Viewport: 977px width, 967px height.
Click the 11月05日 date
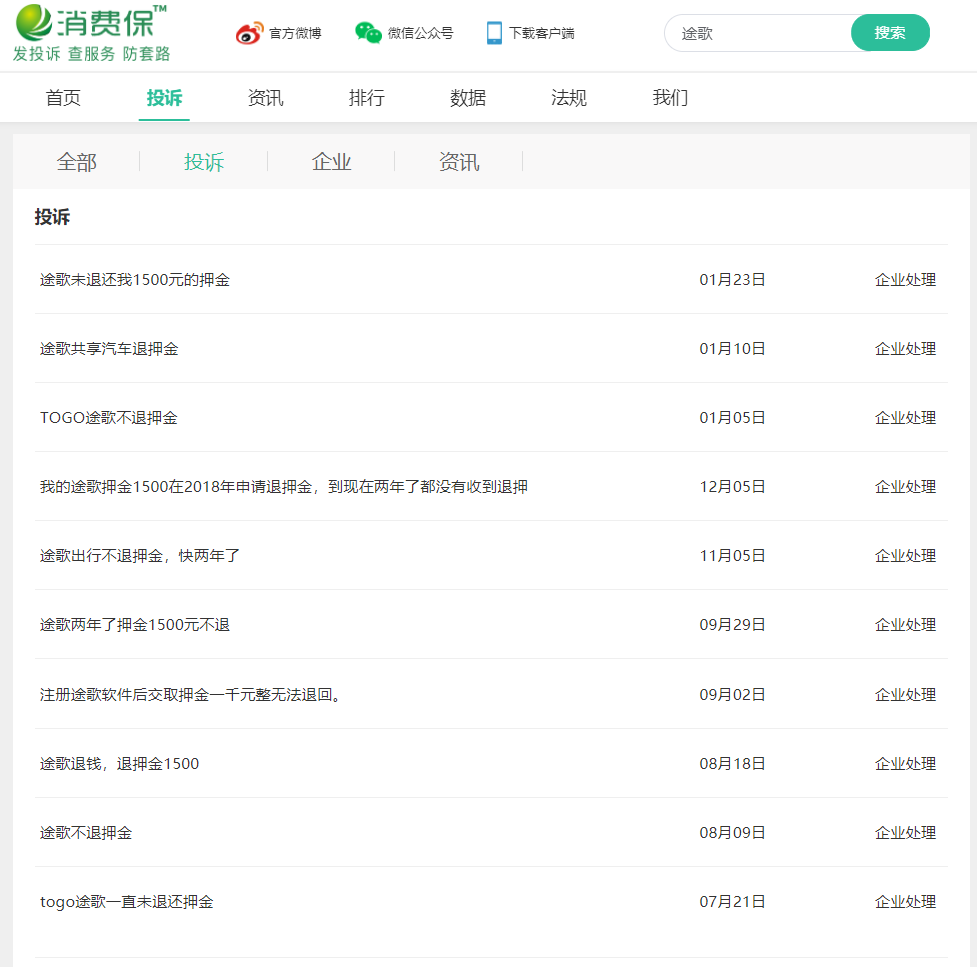coord(732,556)
